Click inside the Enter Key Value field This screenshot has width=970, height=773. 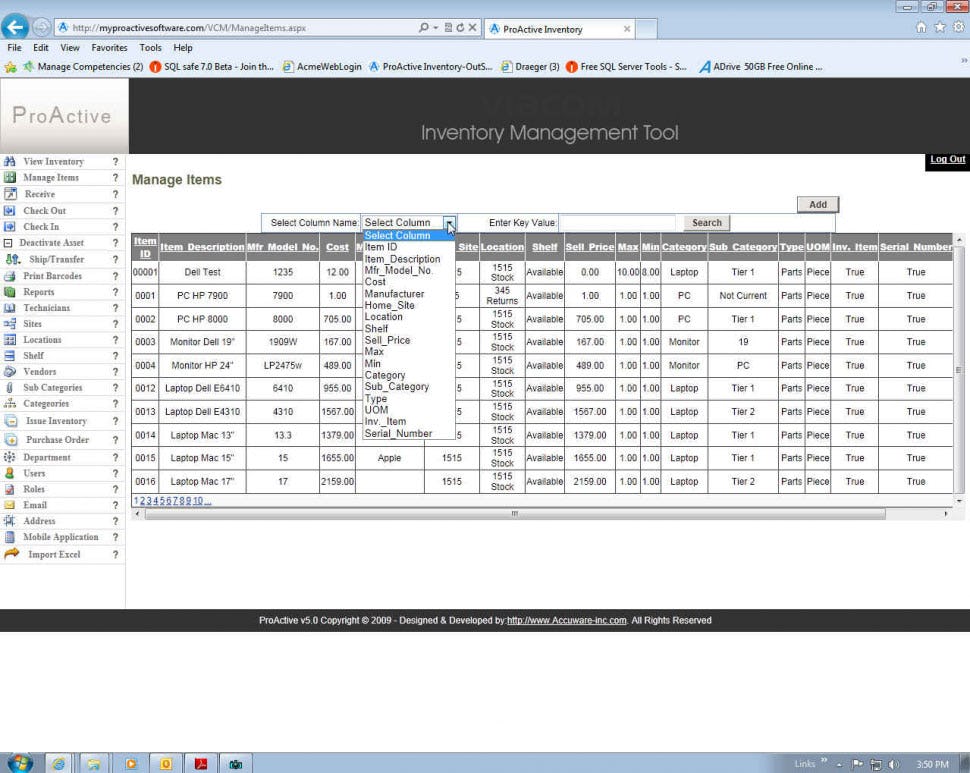pos(620,222)
